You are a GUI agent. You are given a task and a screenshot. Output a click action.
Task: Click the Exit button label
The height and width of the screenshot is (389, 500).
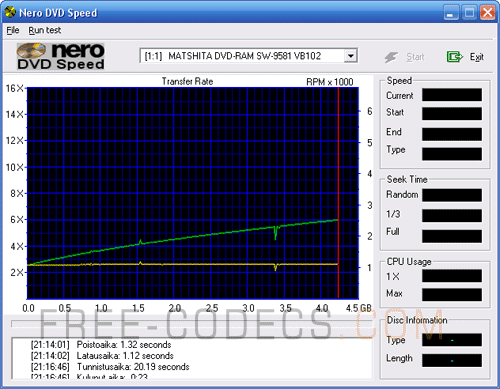coord(477,57)
